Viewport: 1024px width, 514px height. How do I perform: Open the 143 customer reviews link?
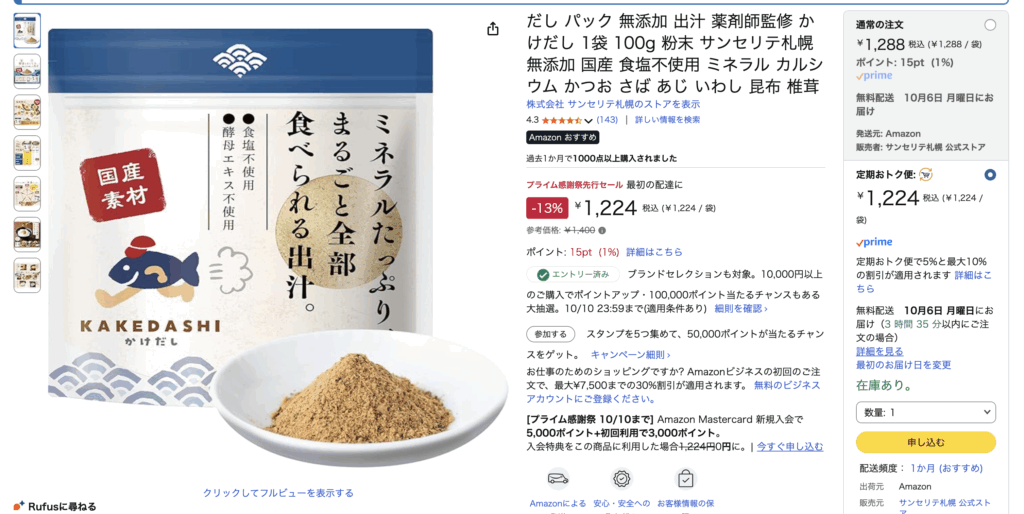(x=607, y=120)
